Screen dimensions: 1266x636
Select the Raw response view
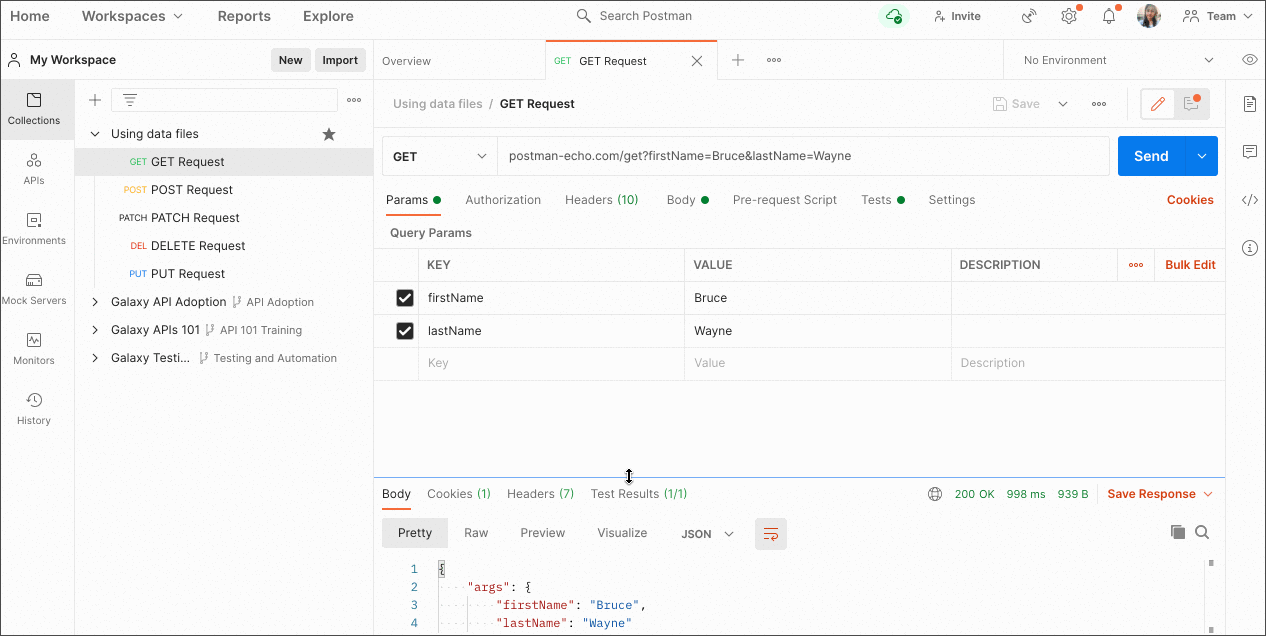[476, 533]
